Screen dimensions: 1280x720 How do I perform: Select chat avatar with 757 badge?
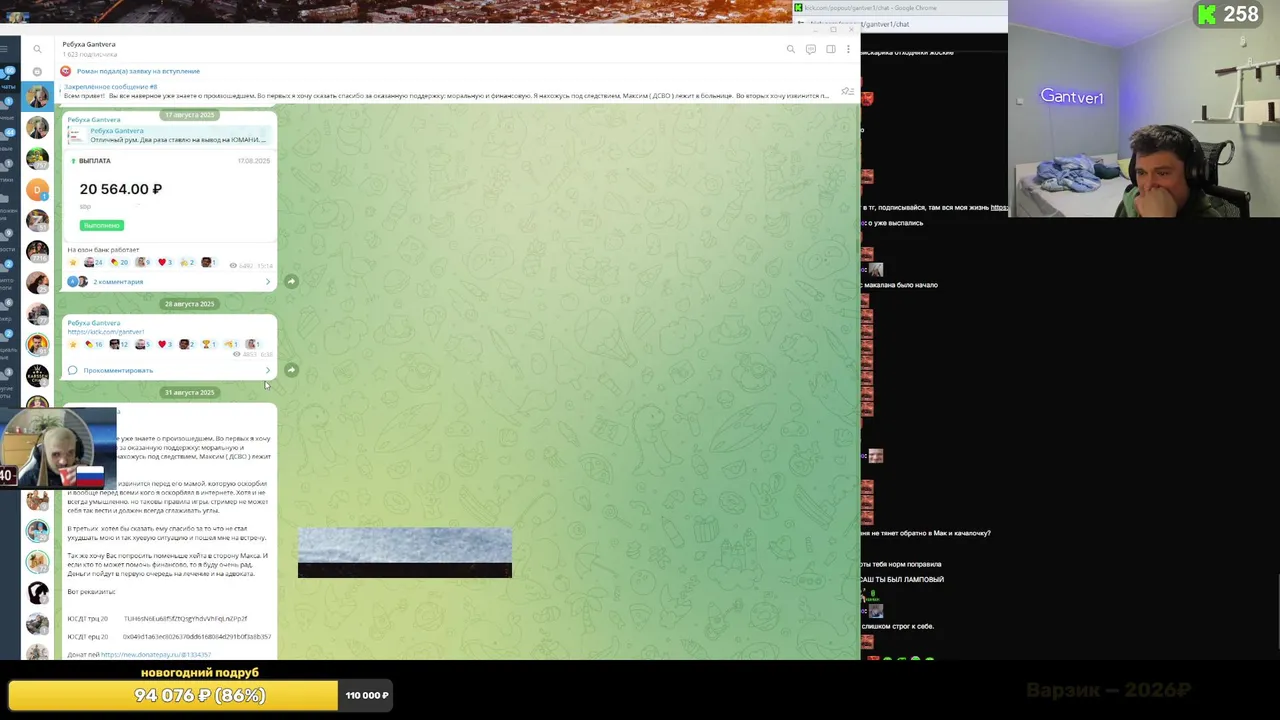37,158
